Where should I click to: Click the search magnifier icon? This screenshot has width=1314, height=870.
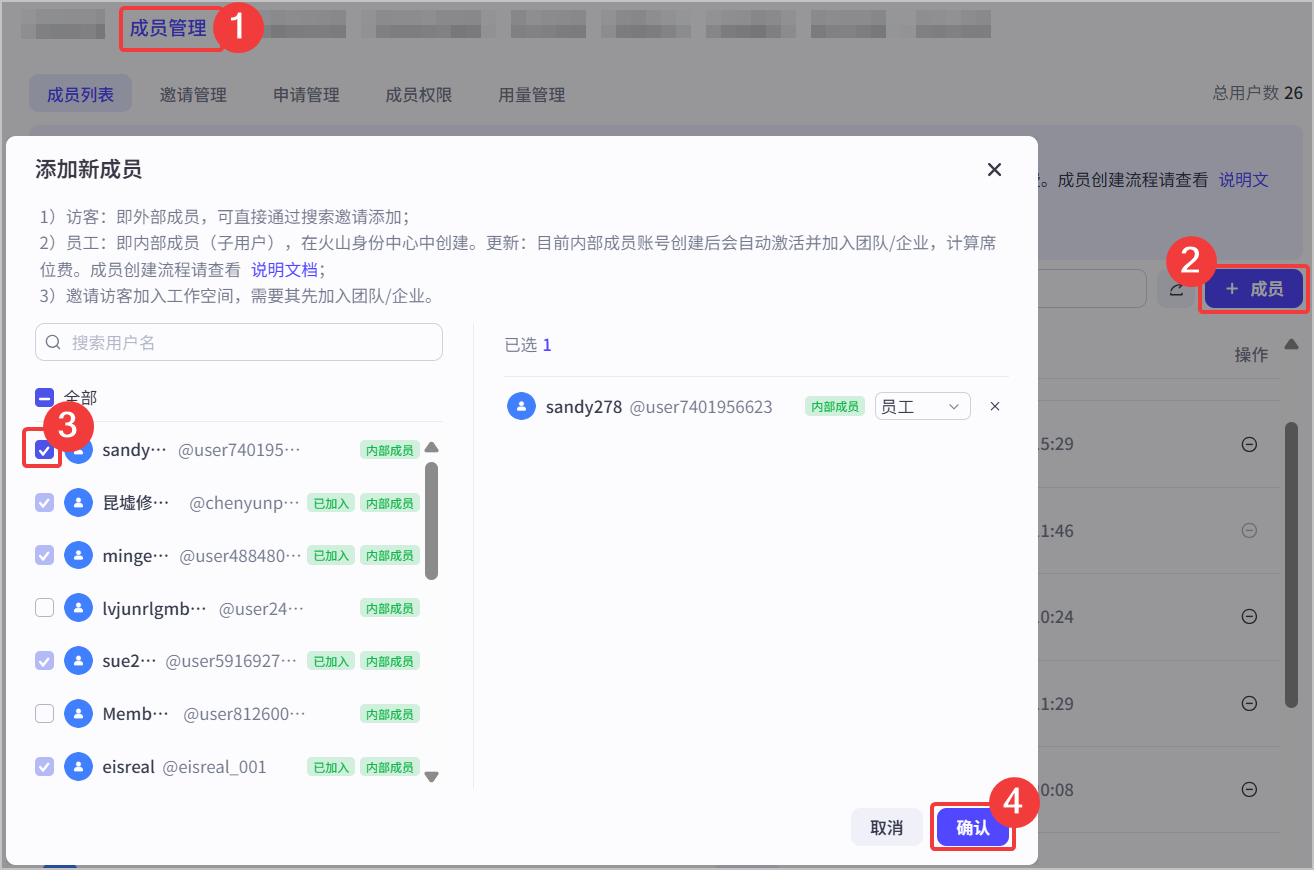(54, 342)
